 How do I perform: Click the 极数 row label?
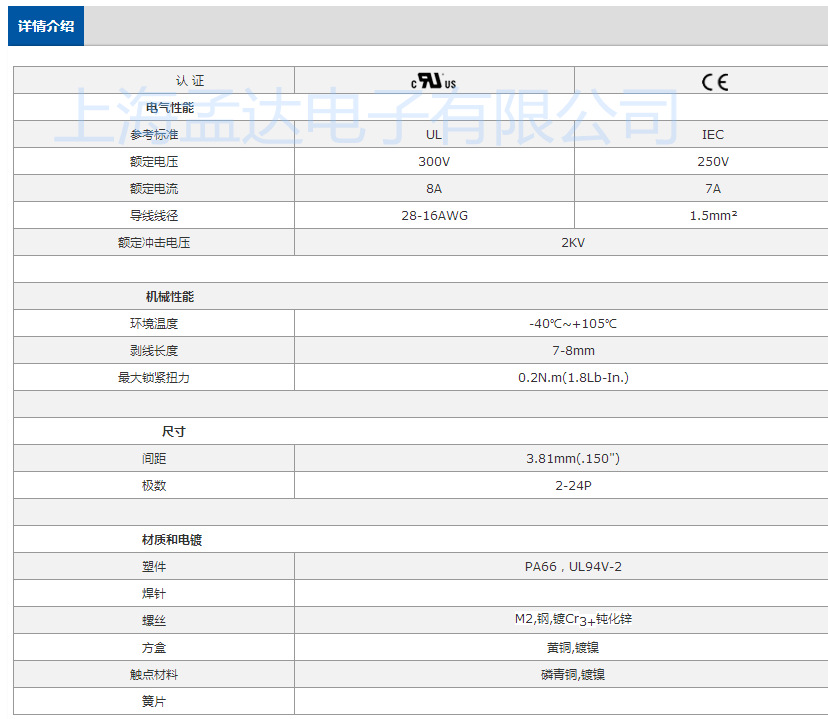tap(154, 485)
